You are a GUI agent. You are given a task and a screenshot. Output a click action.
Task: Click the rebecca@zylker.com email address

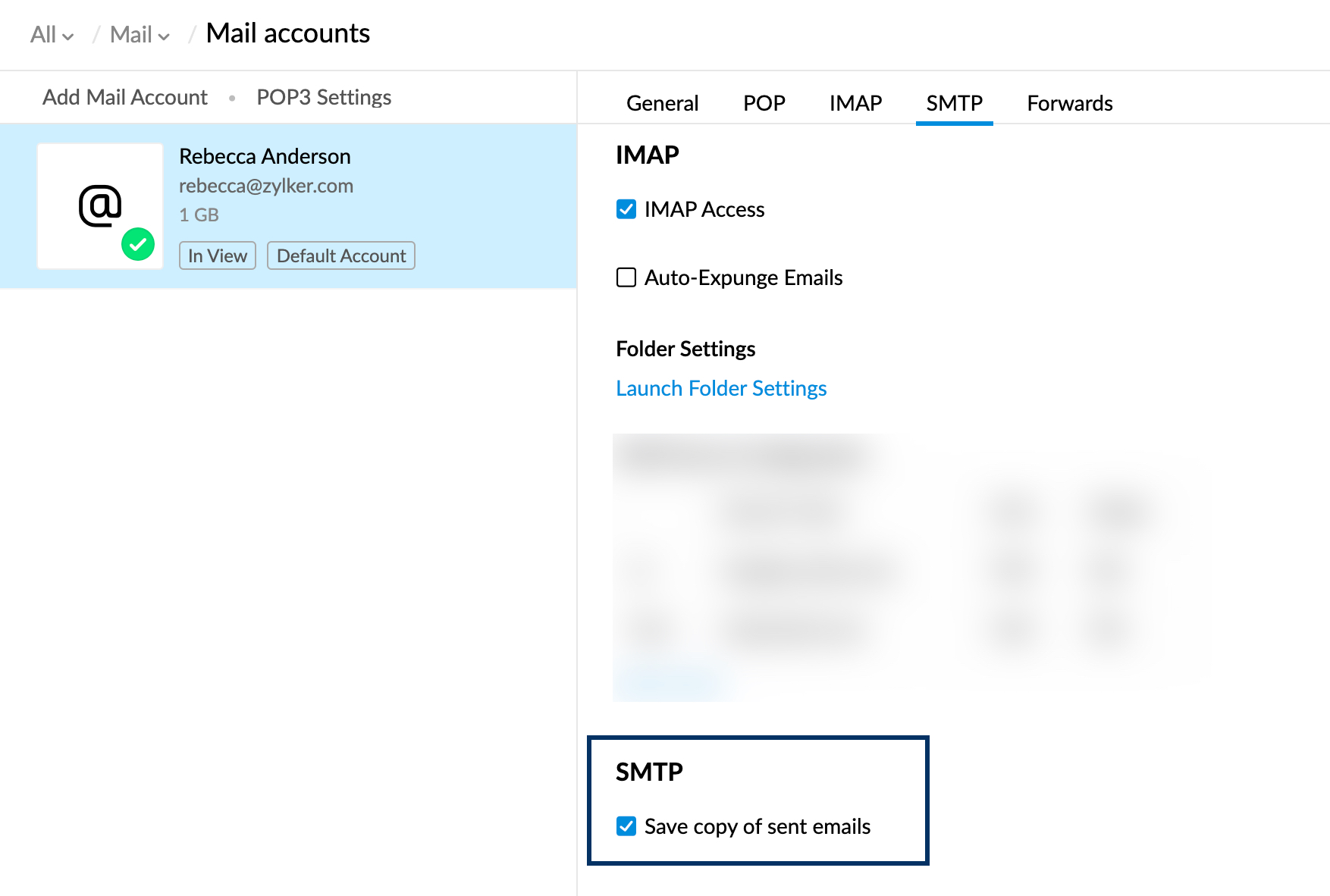coord(266,186)
